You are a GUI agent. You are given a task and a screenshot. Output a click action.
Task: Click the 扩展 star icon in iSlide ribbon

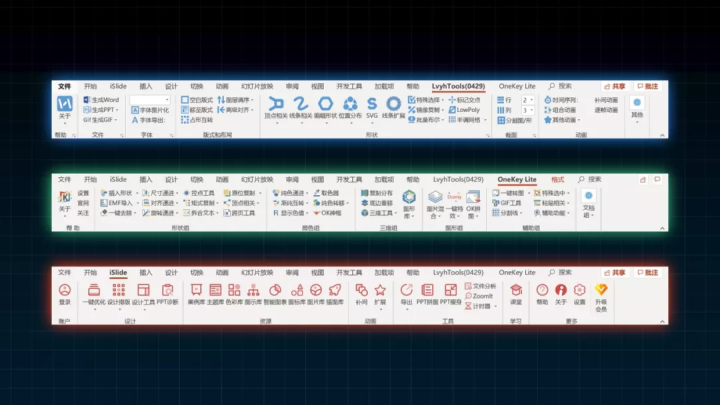[380, 290]
